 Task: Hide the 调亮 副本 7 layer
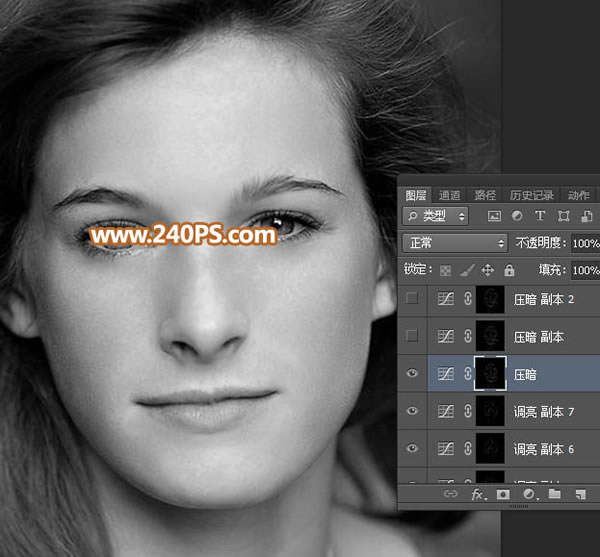coord(412,410)
